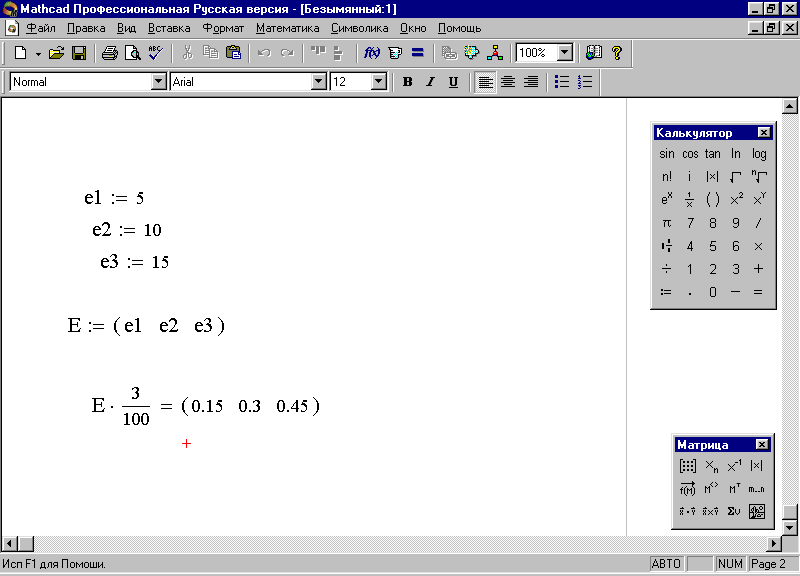The height and width of the screenshot is (576, 800).
Task: Print the worksheet using printer icon
Action: [x=109, y=53]
